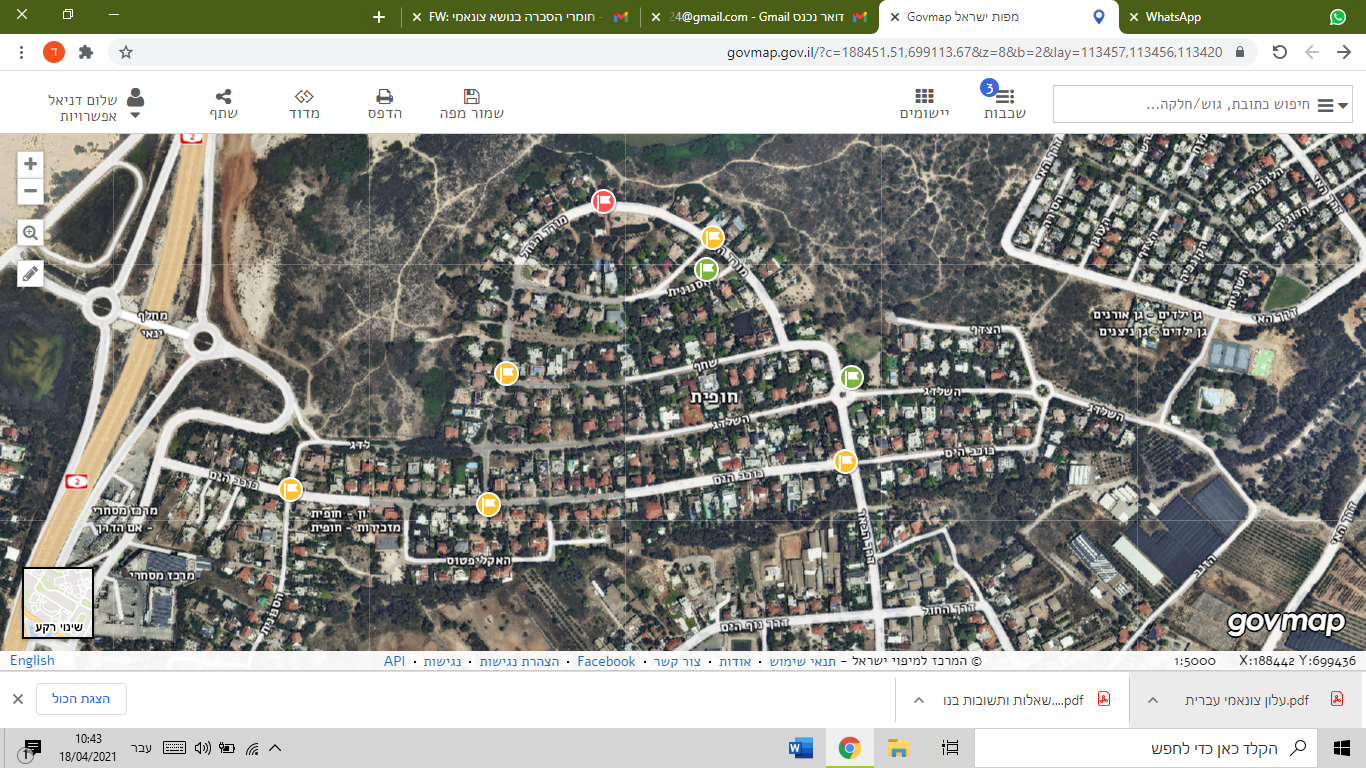Expand options for עלון צונאמי עברית download
Viewport: 1366px width, 768px height.
coord(1153,700)
